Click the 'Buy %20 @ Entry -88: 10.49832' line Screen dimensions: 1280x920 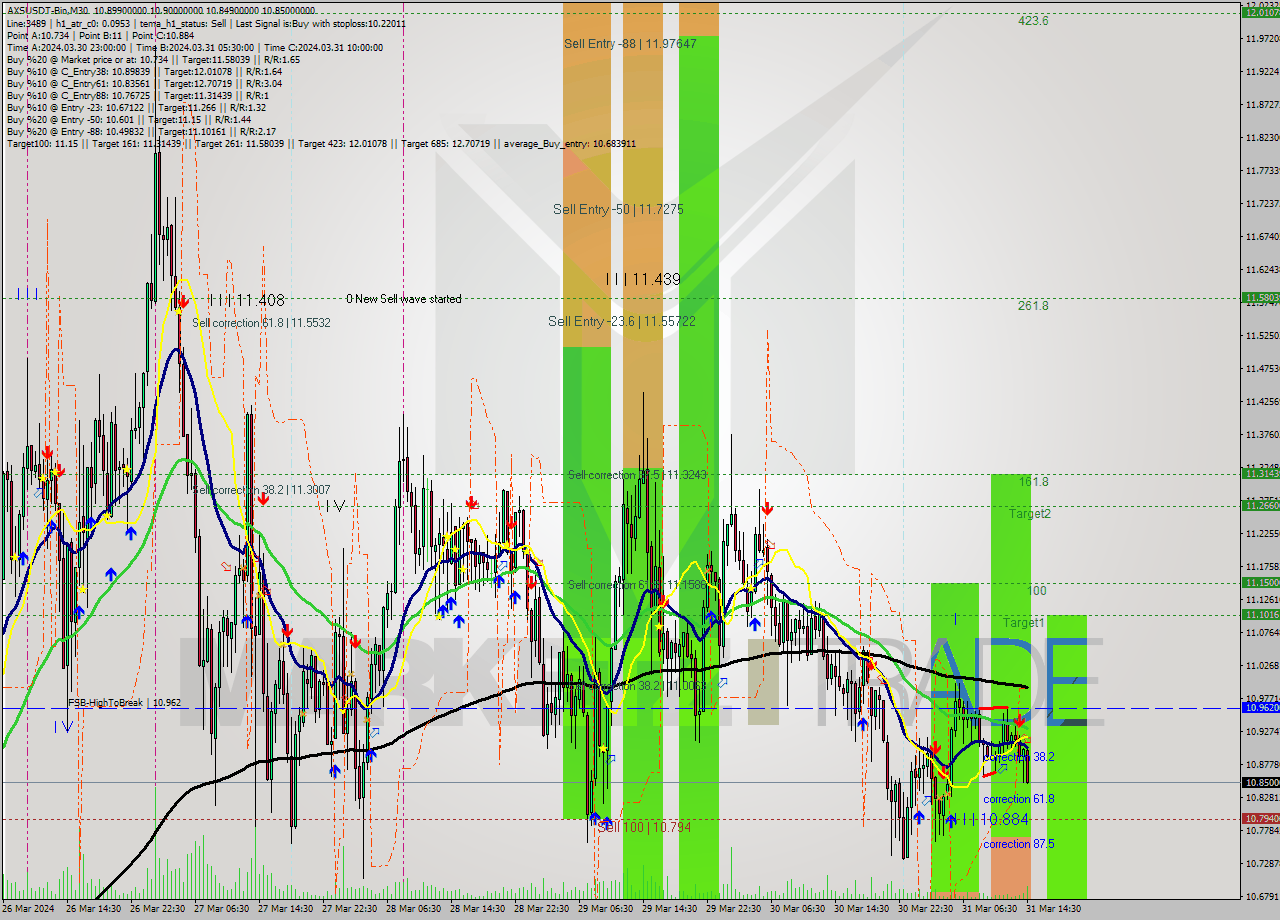pos(141,131)
